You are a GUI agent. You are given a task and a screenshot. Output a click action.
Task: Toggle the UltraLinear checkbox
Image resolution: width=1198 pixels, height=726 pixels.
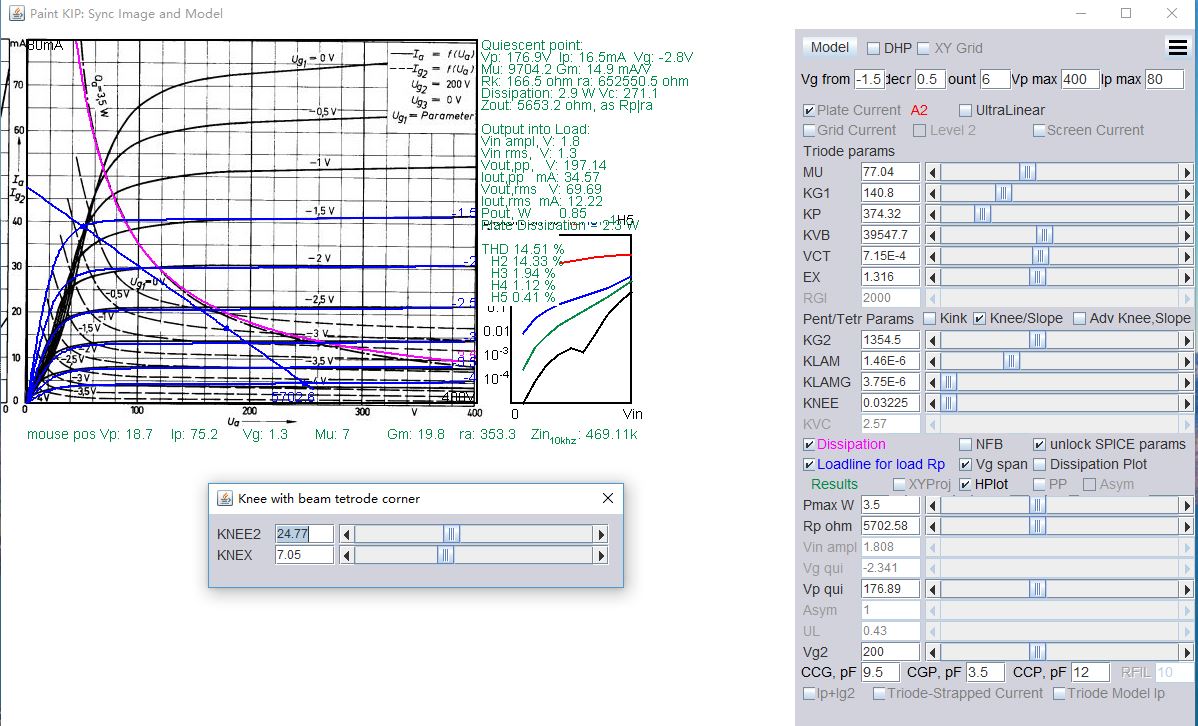coord(965,110)
